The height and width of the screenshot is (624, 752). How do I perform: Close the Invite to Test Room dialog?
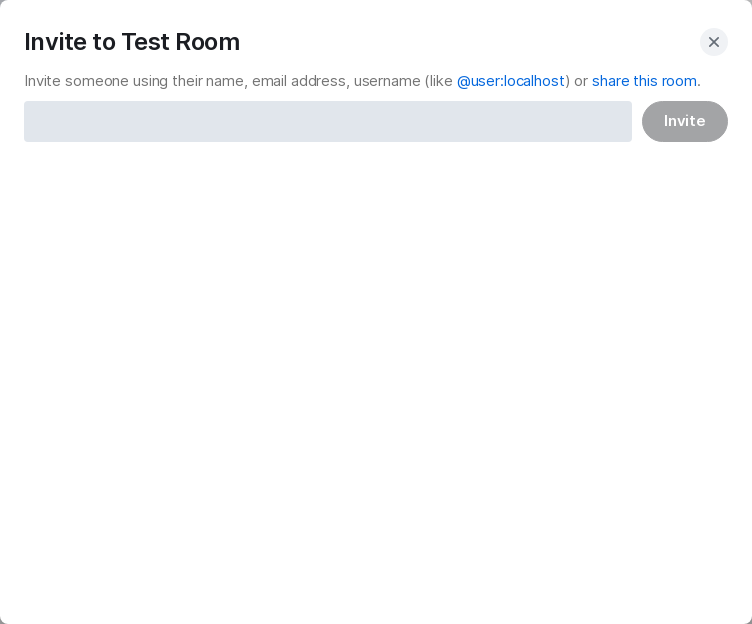(713, 42)
